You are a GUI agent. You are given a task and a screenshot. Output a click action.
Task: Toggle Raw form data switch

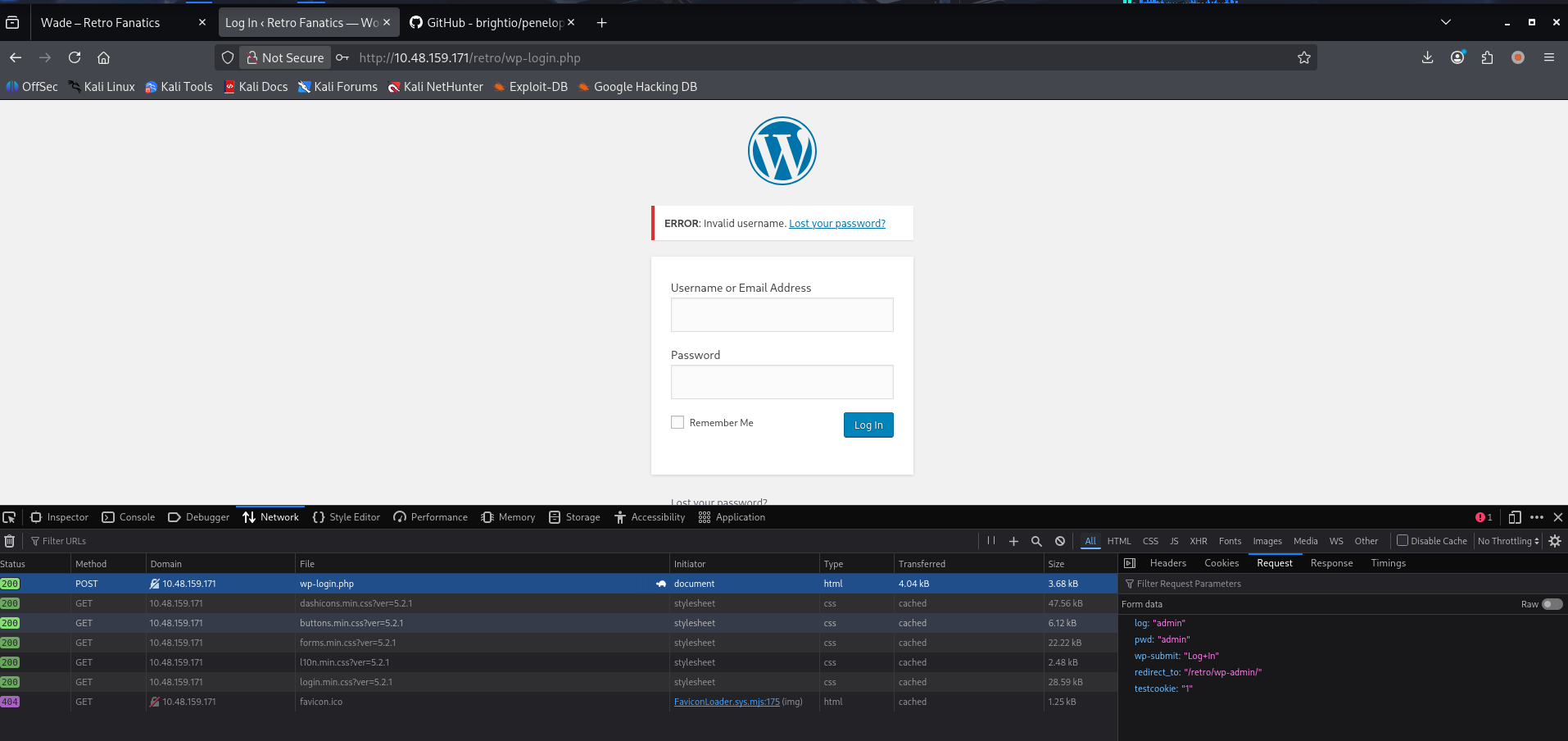(1552, 604)
